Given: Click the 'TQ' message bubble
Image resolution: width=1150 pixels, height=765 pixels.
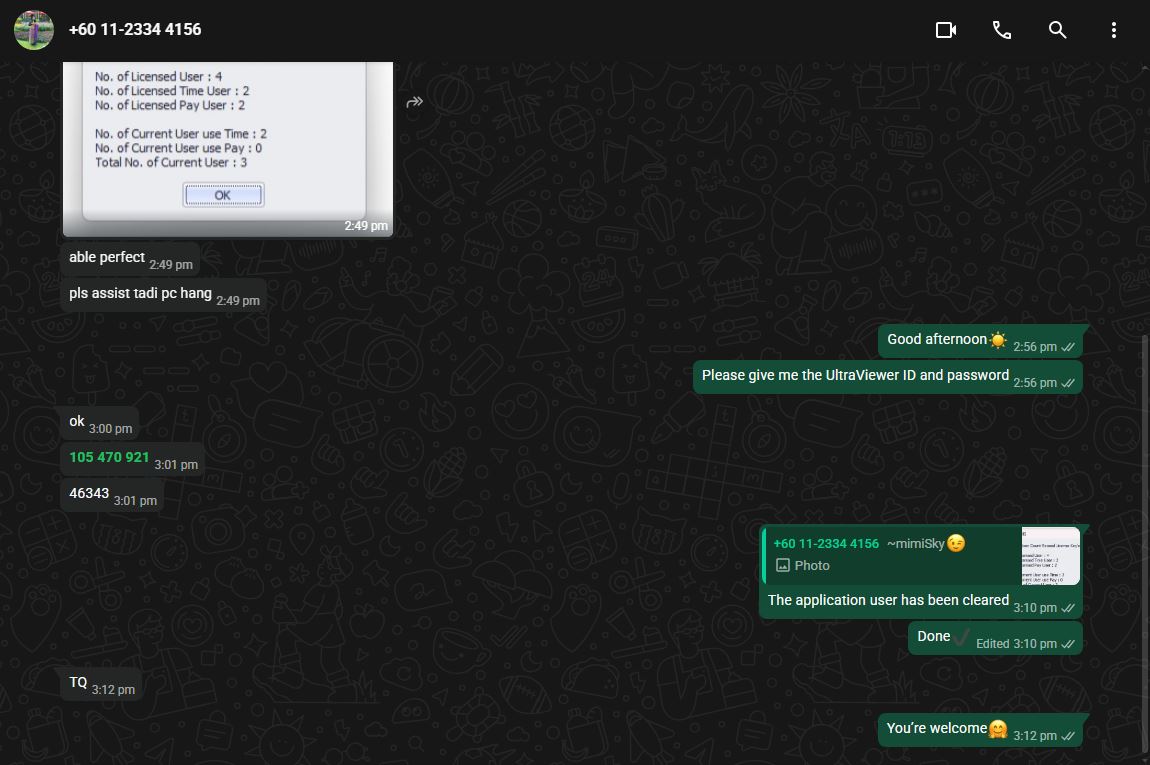Looking at the screenshot, I should 101,684.
